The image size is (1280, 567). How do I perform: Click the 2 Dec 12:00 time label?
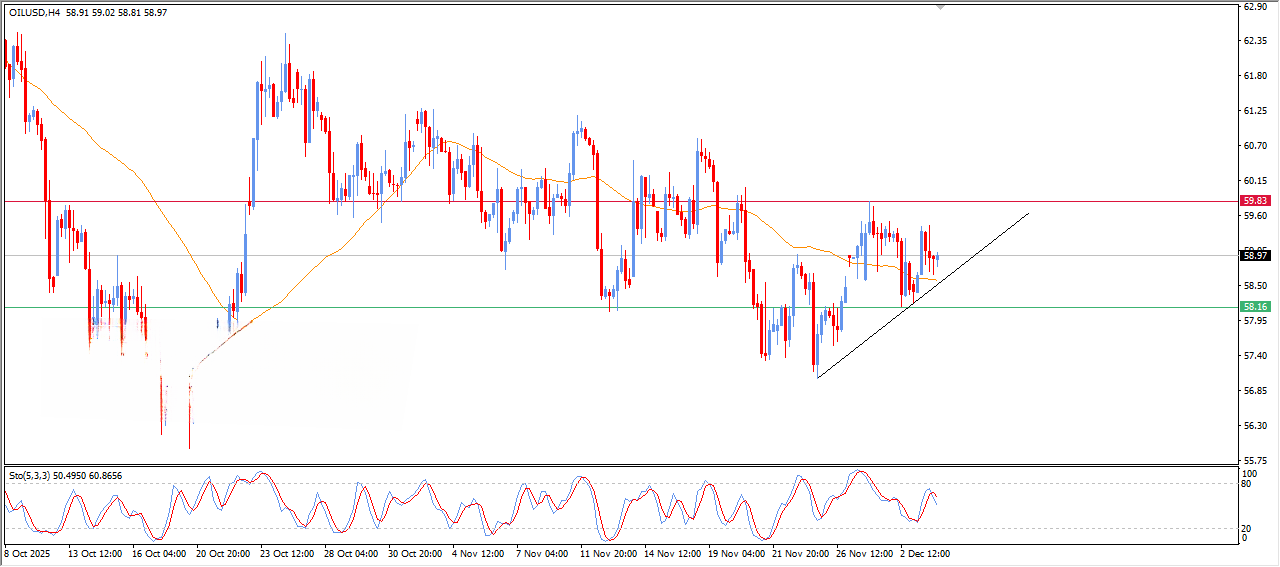tap(924, 553)
